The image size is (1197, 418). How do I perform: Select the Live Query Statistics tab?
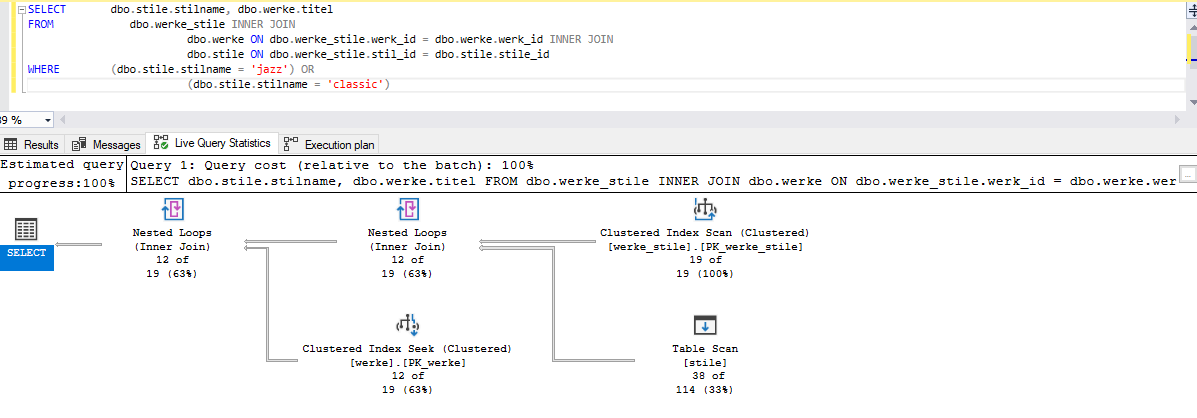click(x=212, y=144)
